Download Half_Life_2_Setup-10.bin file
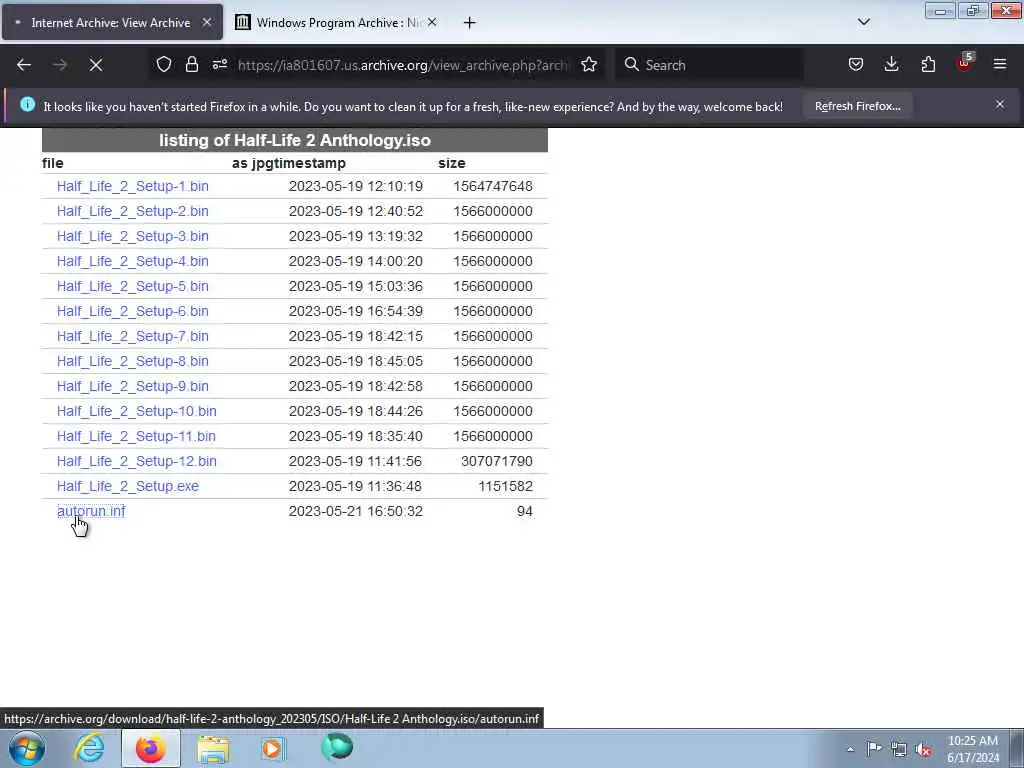The image size is (1024, 768). point(136,411)
